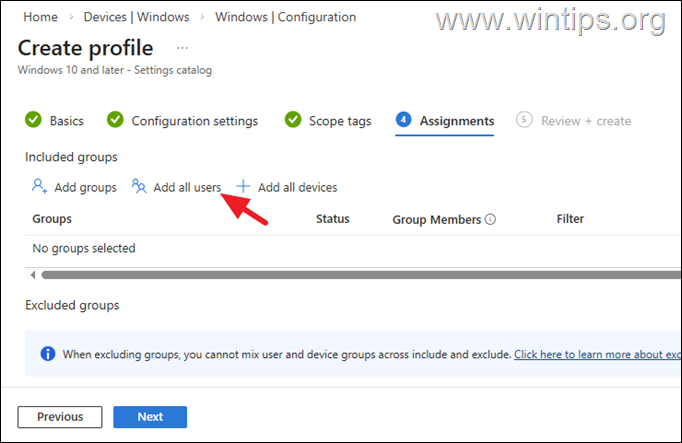Click the Group Members column header
The width and height of the screenshot is (682, 443).
(437, 220)
